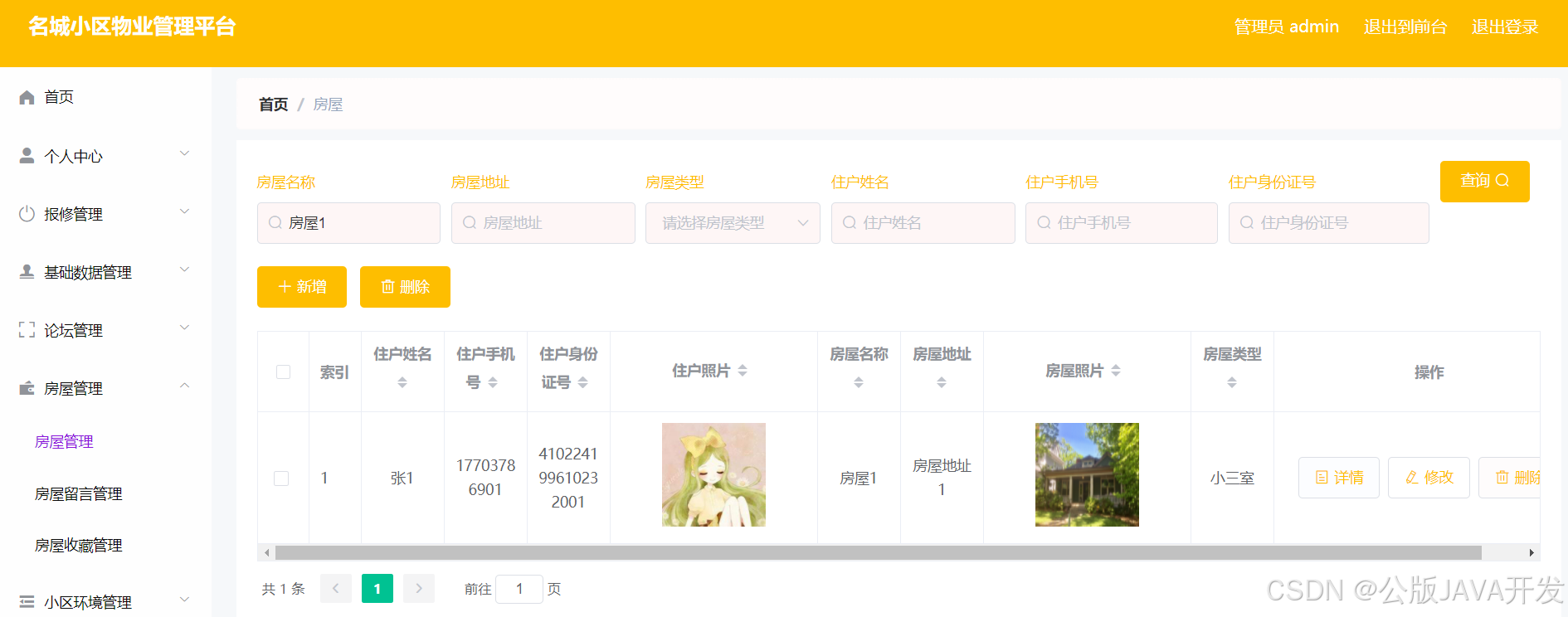Screen dimensions: 1568x617
Task: Click the sort arrows for 房屋地址 column
Action: (942, 382)
